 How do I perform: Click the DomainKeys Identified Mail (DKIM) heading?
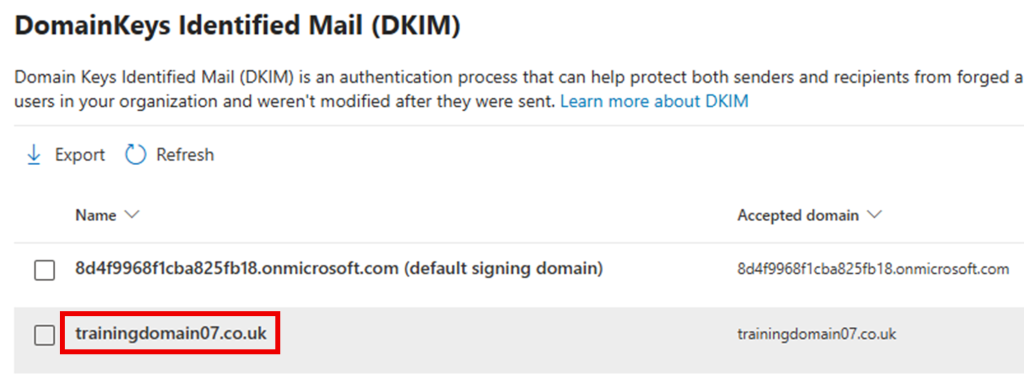click(x=238, y=25)
